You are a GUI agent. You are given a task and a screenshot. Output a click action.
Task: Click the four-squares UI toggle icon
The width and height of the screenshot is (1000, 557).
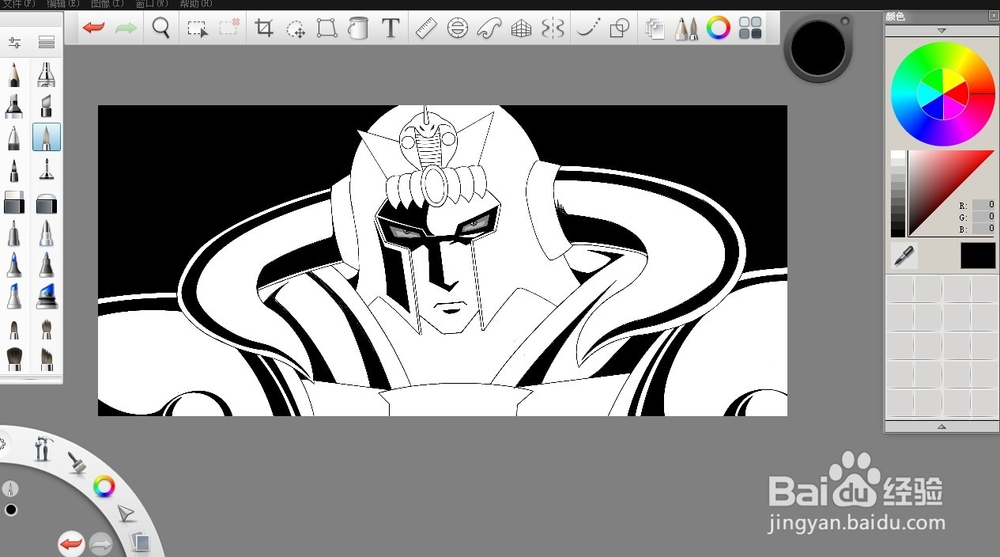(x=750, y=28)
